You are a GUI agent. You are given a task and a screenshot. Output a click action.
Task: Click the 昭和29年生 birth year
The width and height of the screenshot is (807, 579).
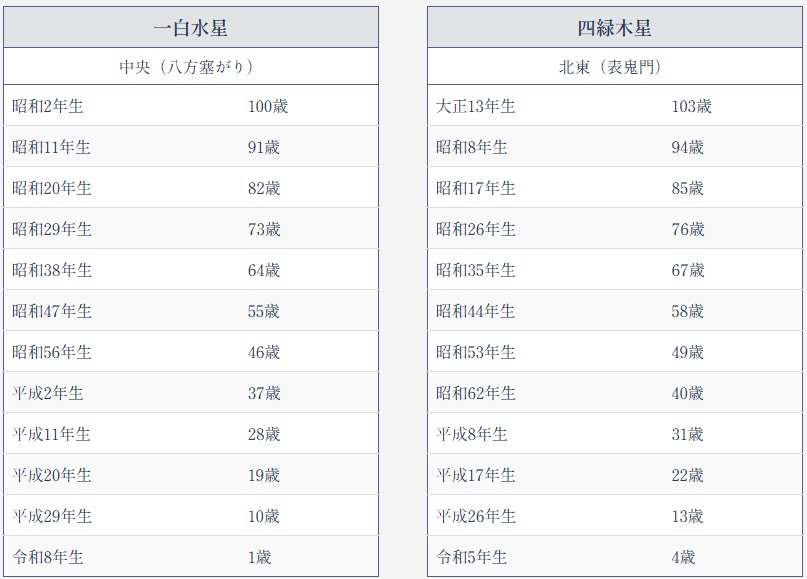[x=52, y=229]
